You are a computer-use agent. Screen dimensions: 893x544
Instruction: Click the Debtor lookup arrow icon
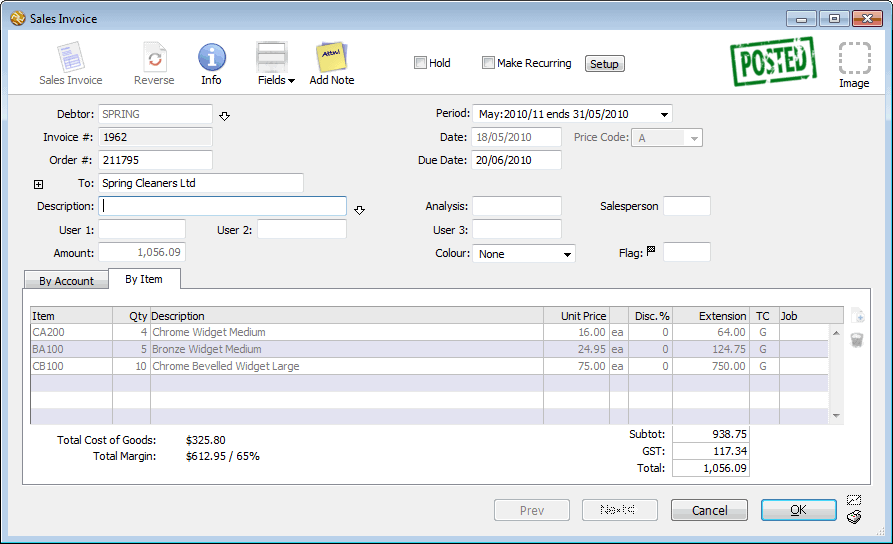(224, 116)
